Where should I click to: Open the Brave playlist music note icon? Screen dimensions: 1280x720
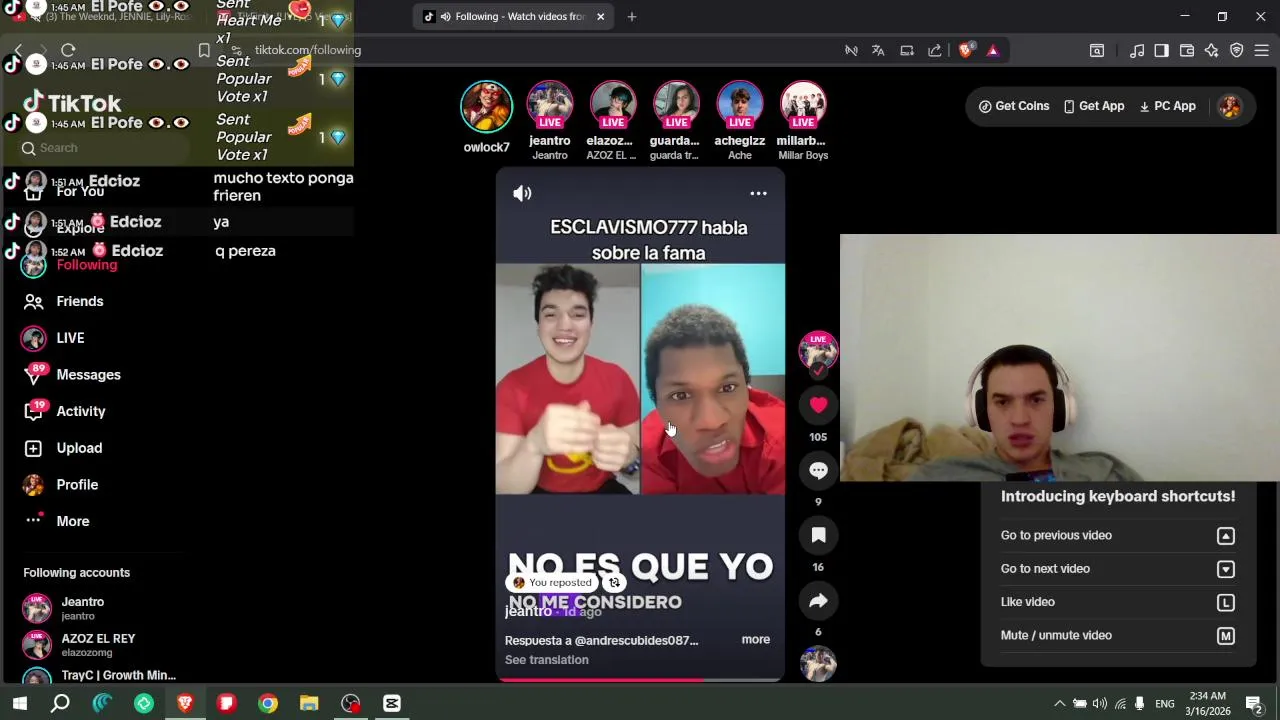[1137, 50]
